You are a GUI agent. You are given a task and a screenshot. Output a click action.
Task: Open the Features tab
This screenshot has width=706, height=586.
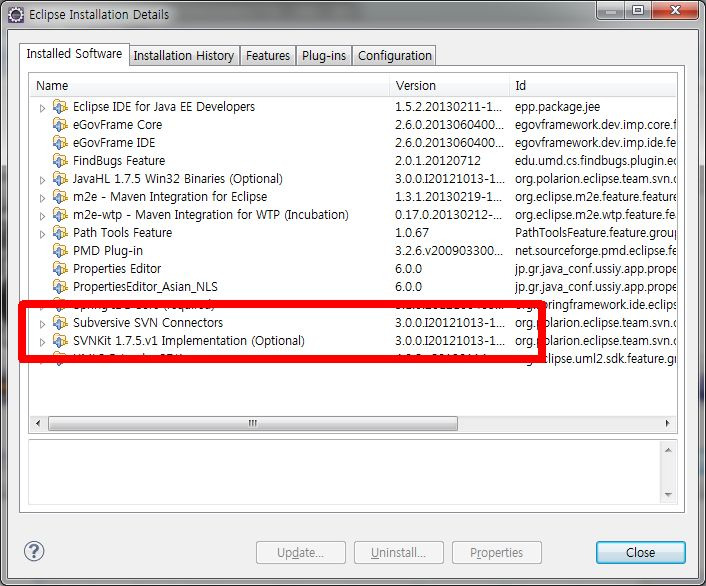coord(268,56)
